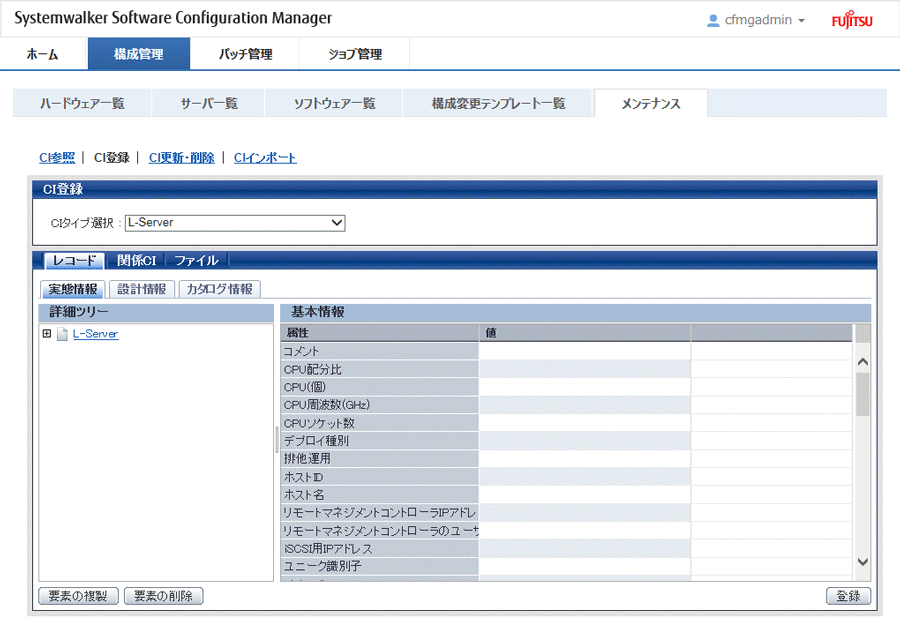Click the リモートマネジメントコントローラIPアドレス row label

pyautogui.click(x=379, y=512)
